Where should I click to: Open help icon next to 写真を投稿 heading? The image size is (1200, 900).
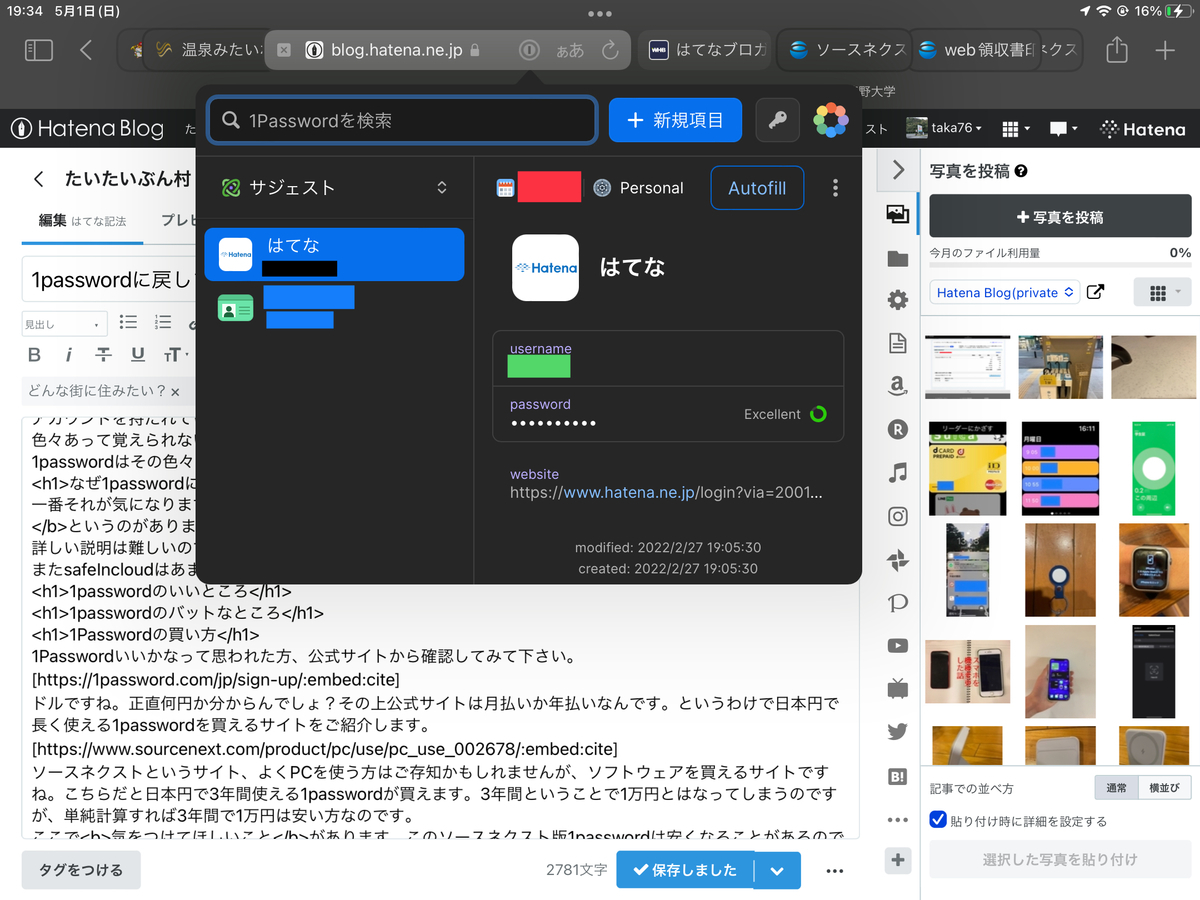click(x=1021, y=171)
